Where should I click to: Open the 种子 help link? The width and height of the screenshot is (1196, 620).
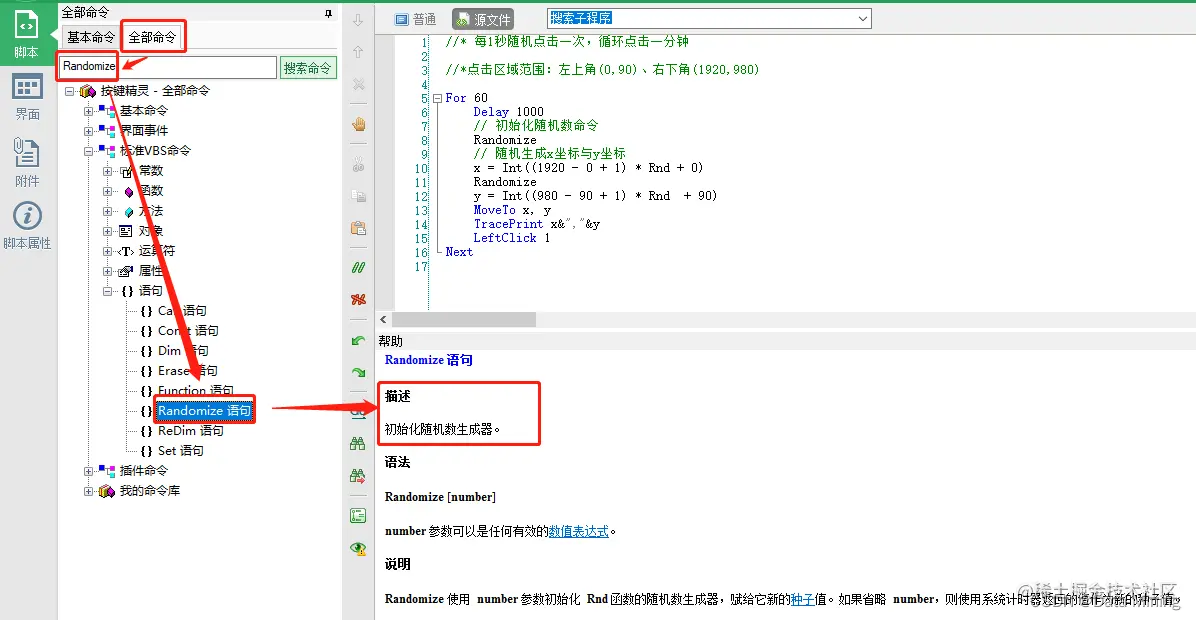coord(802,599)
